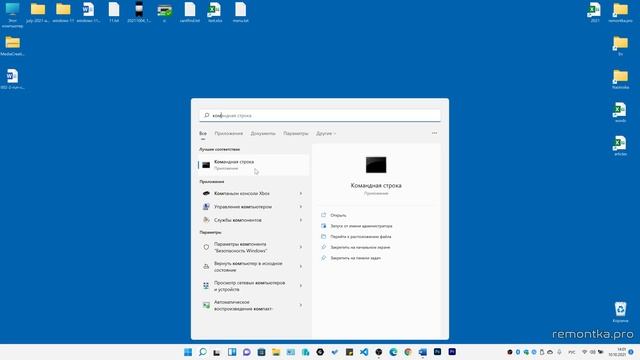The height and width of the screenshot is (360, 640).
Task: Select the 11.txt file on the desktop
Action: click(x=114, y=12)
